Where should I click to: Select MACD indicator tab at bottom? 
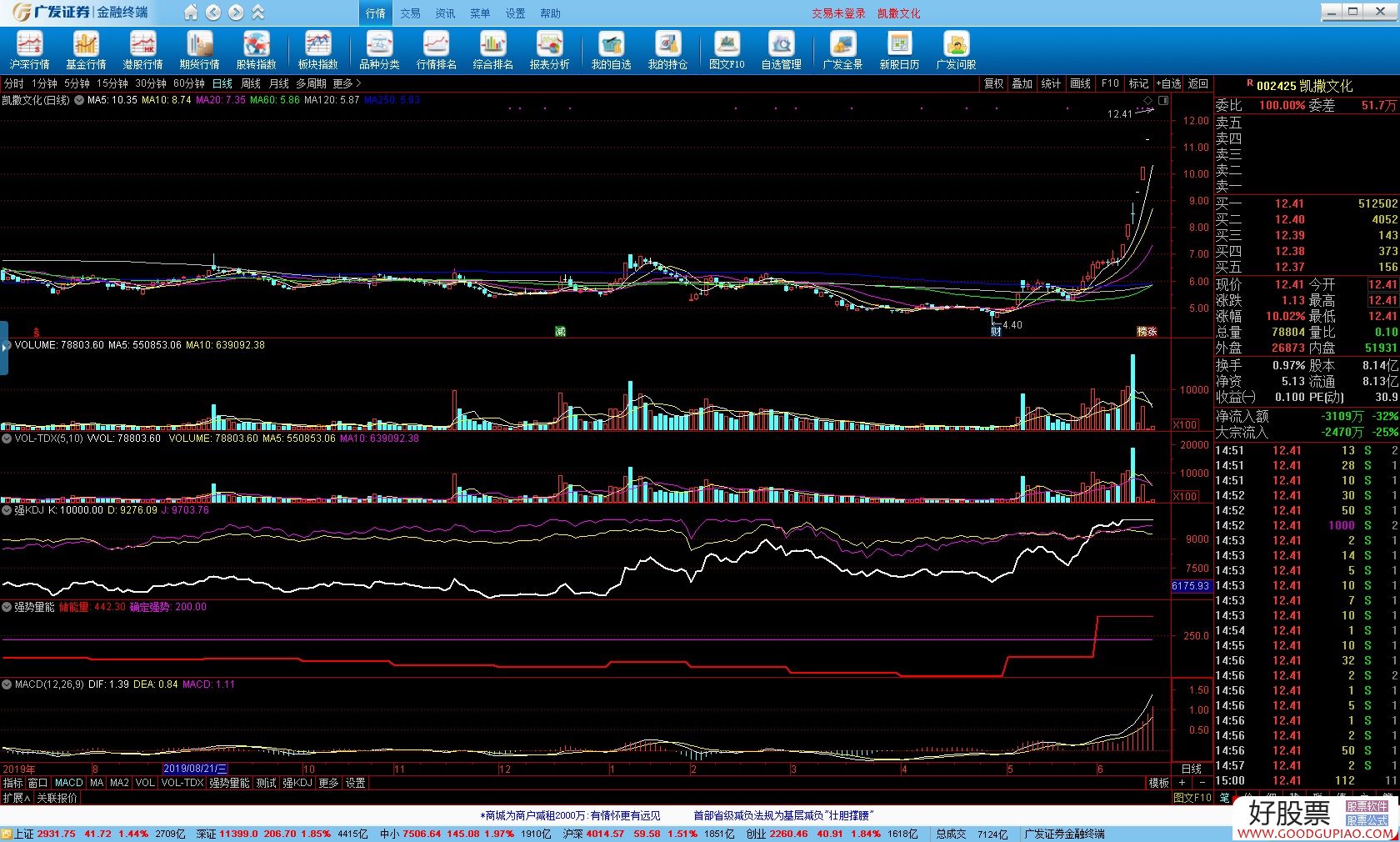[x=68, y=783]
